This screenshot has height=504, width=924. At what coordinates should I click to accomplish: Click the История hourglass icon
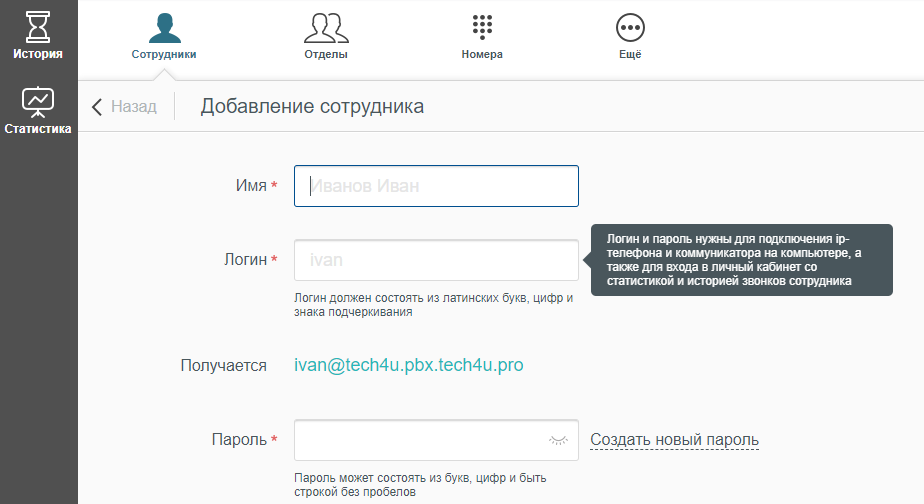(38, 25)
